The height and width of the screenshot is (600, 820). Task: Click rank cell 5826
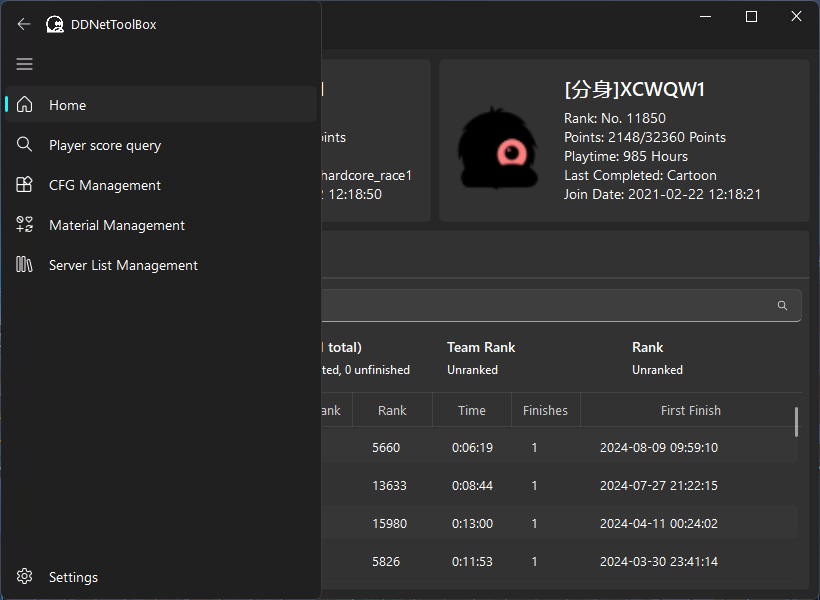tap(386, 562)
